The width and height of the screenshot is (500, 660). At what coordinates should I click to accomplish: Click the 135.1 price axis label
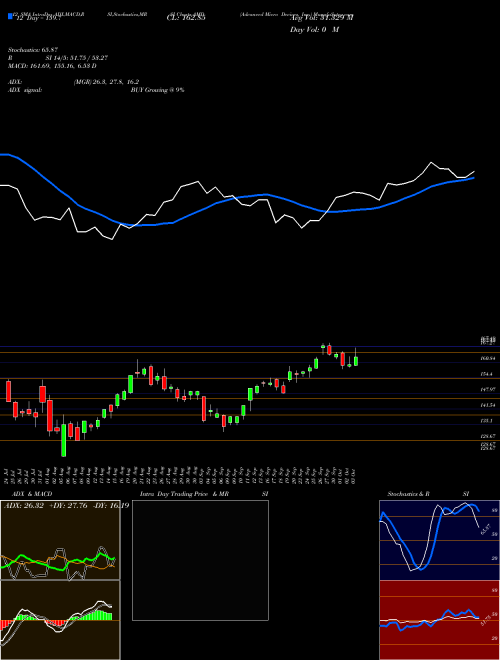tap(487, 420)
